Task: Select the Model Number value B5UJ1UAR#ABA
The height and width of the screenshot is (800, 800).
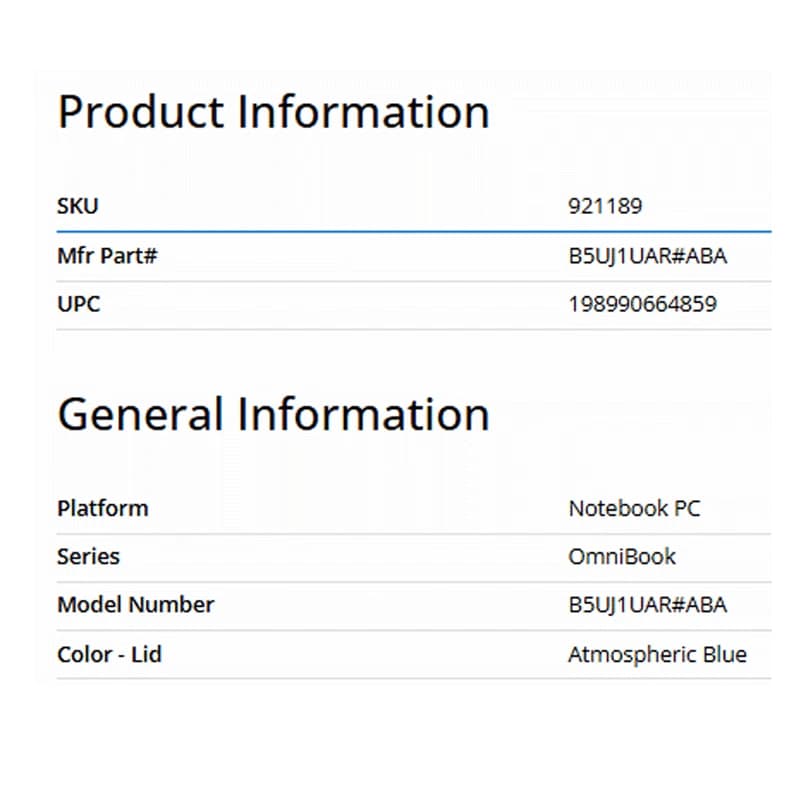Action: tap(647, 605)
